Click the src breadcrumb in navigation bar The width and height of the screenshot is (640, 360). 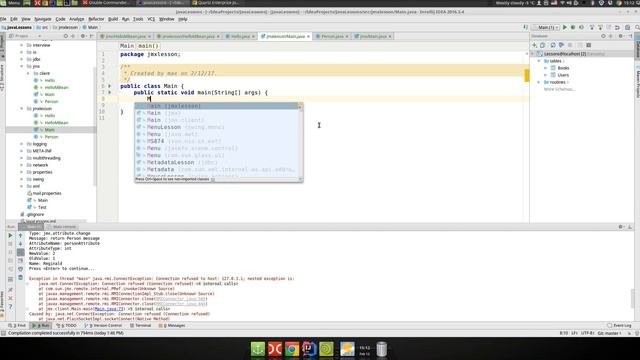tap(44, 27)
